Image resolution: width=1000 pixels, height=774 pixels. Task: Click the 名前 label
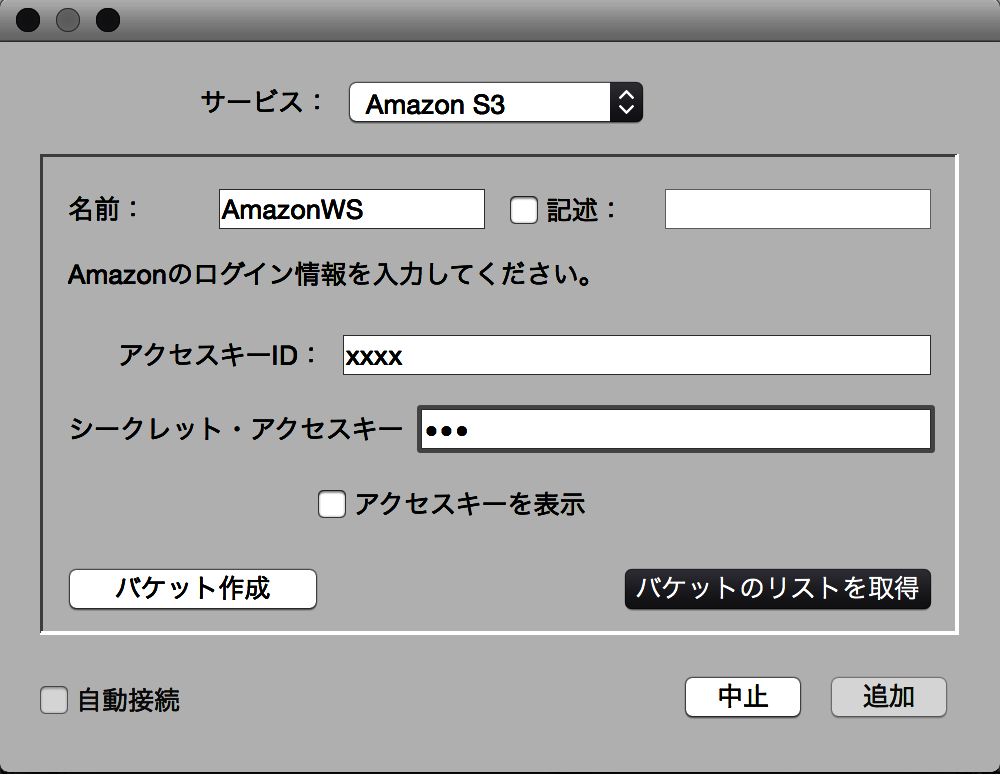[x=103, y=209]
